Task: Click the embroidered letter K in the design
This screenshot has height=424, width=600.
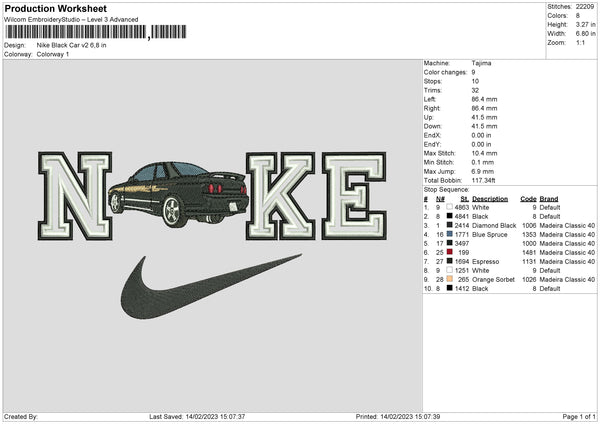Action: (280, 196)
